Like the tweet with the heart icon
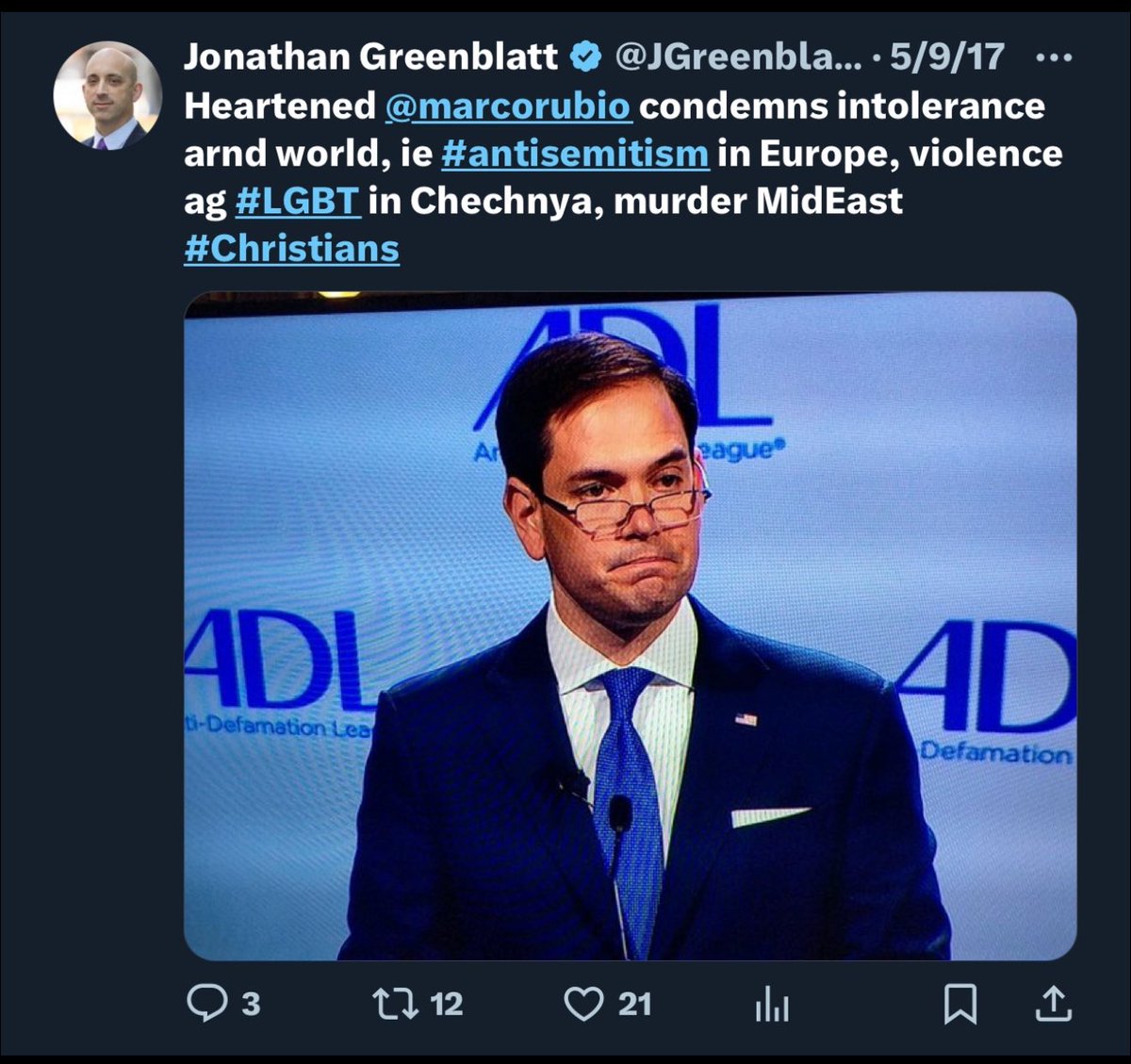 pyautogui.click(x=583, y=1003)
